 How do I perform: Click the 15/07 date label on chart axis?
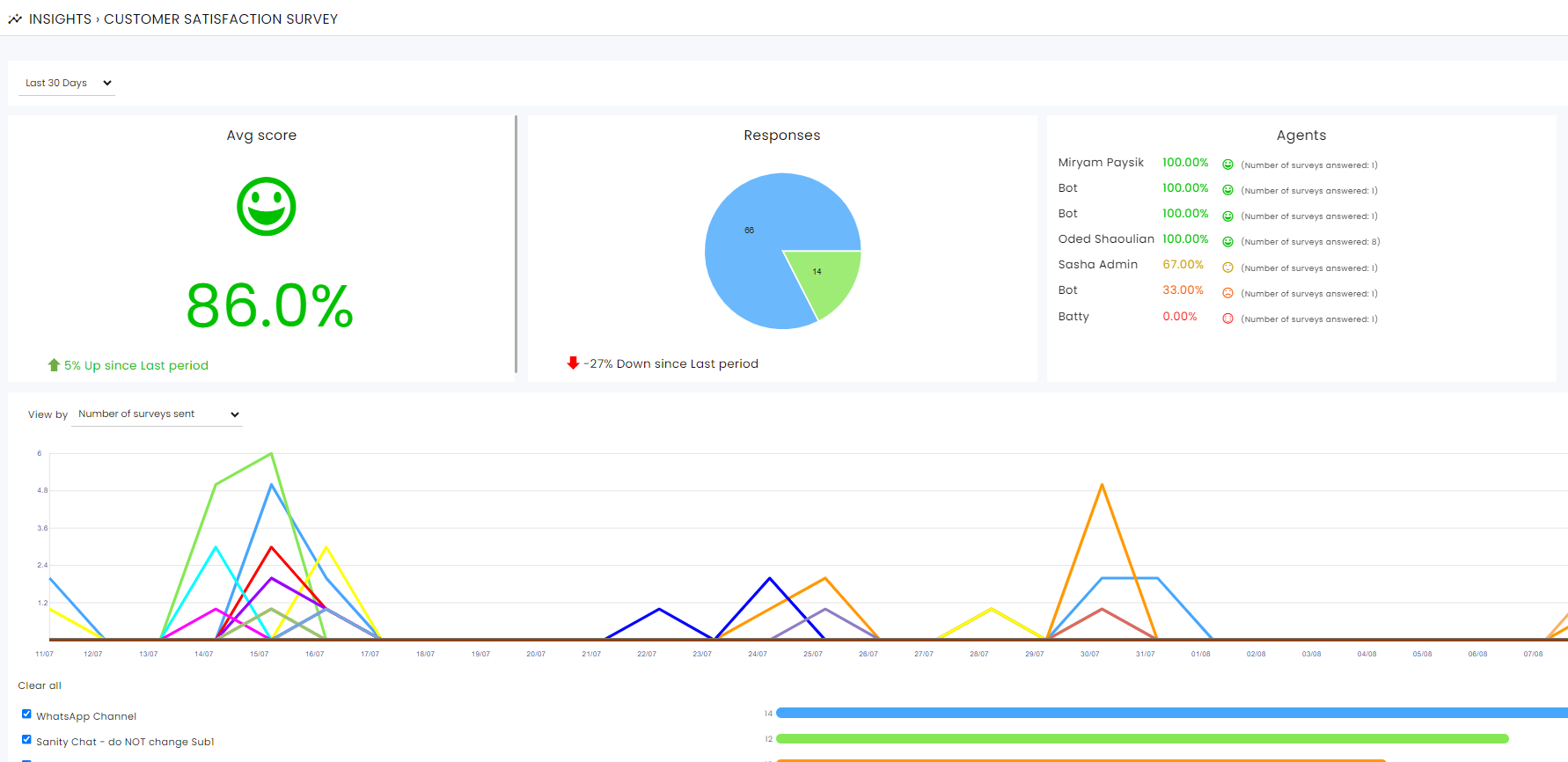pos(259,654)
